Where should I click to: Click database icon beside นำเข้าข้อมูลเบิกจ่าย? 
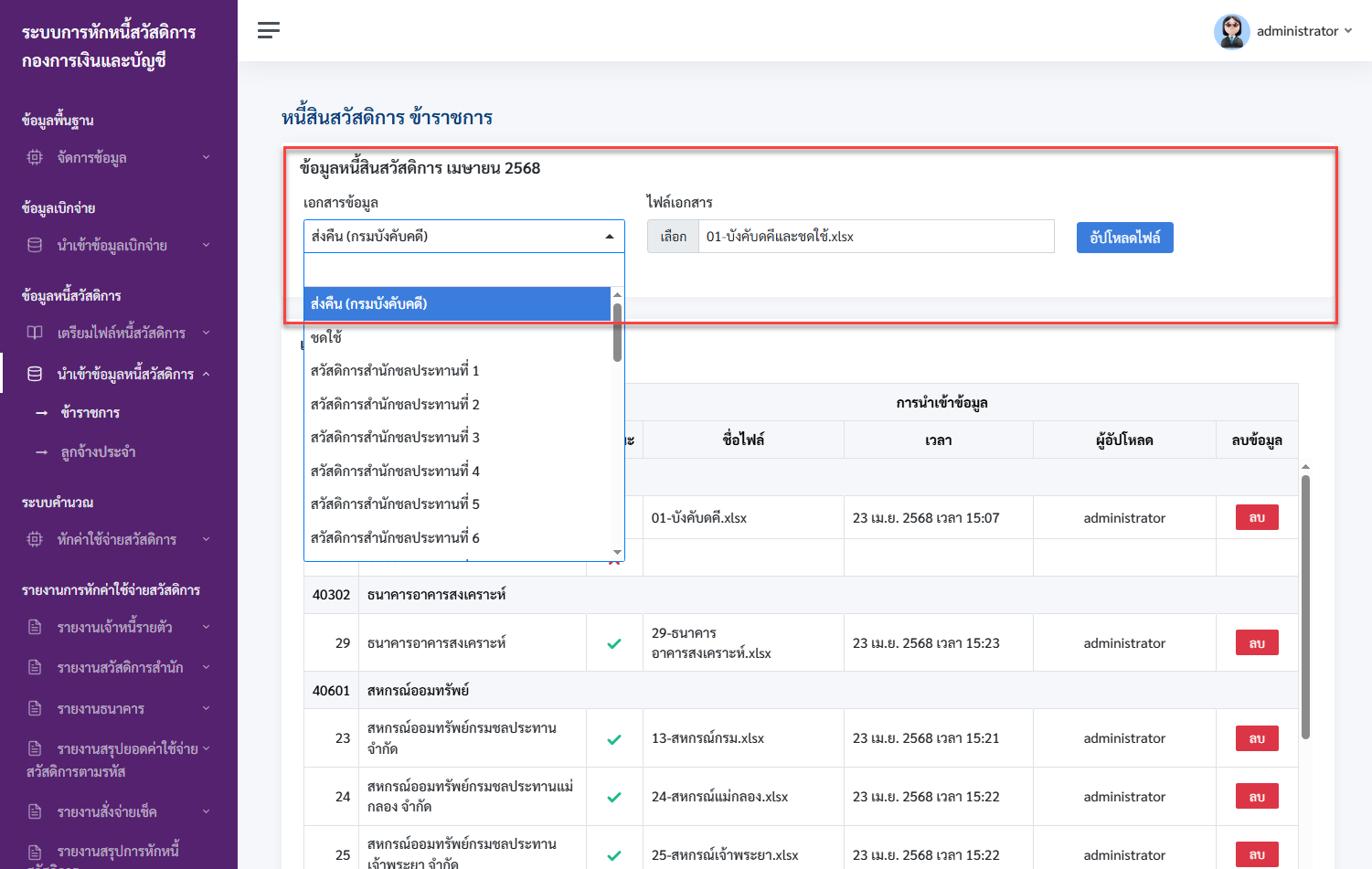(x=35, y=245)
